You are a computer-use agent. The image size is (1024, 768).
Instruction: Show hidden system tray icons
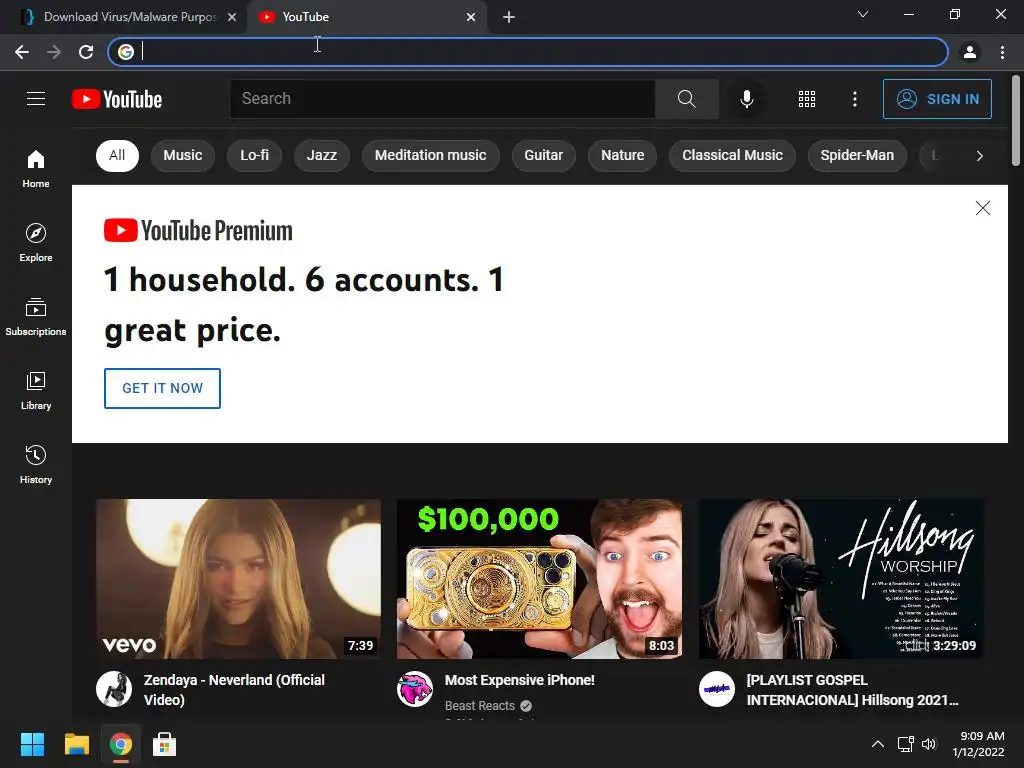click(x=878, y=744)
